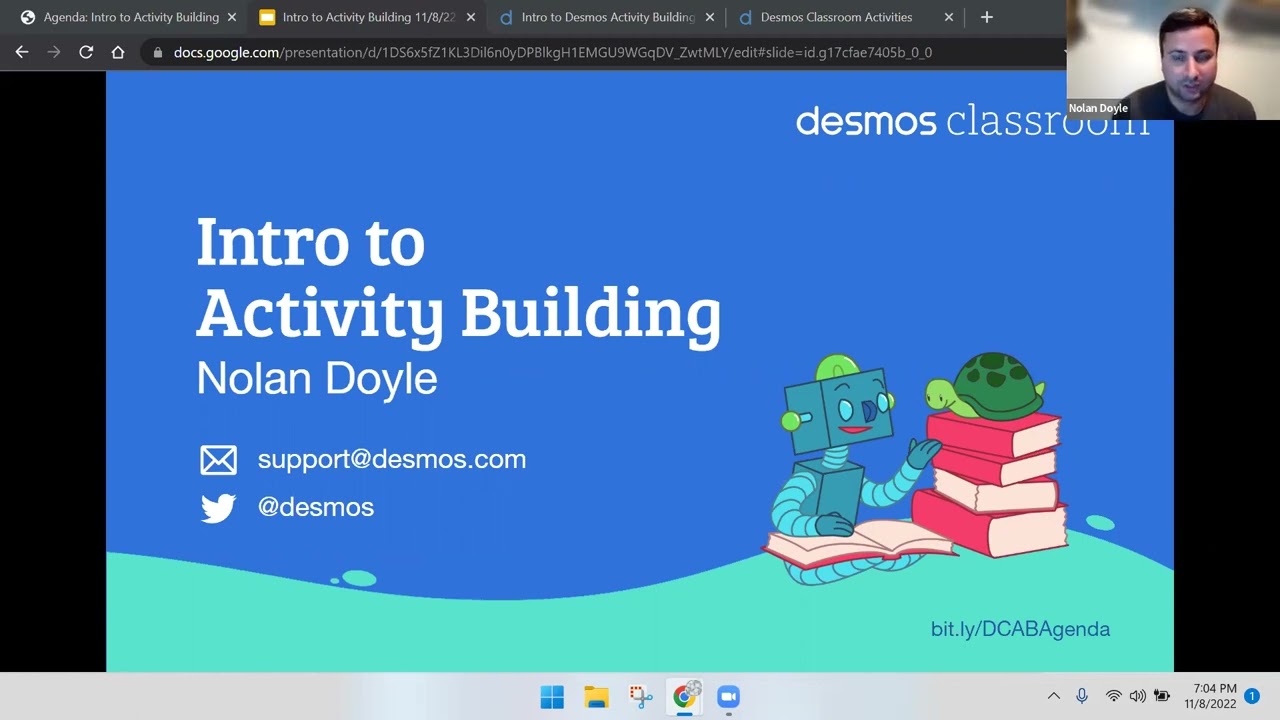Screen dimensions: 1280x720
Task: Open Snipping Tool from the taskbar
Action: [x=640, y=697]
